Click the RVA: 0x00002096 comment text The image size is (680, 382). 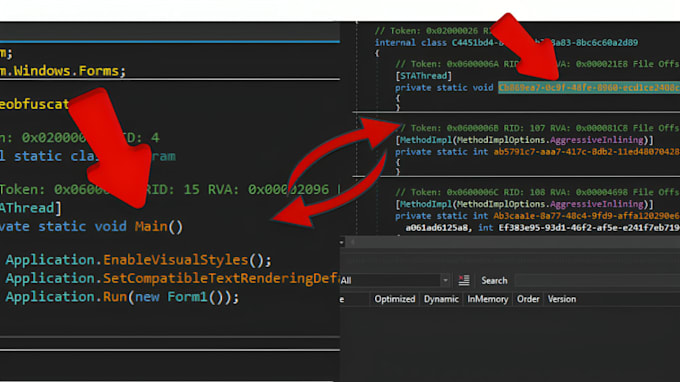click(x=268, y=189)
